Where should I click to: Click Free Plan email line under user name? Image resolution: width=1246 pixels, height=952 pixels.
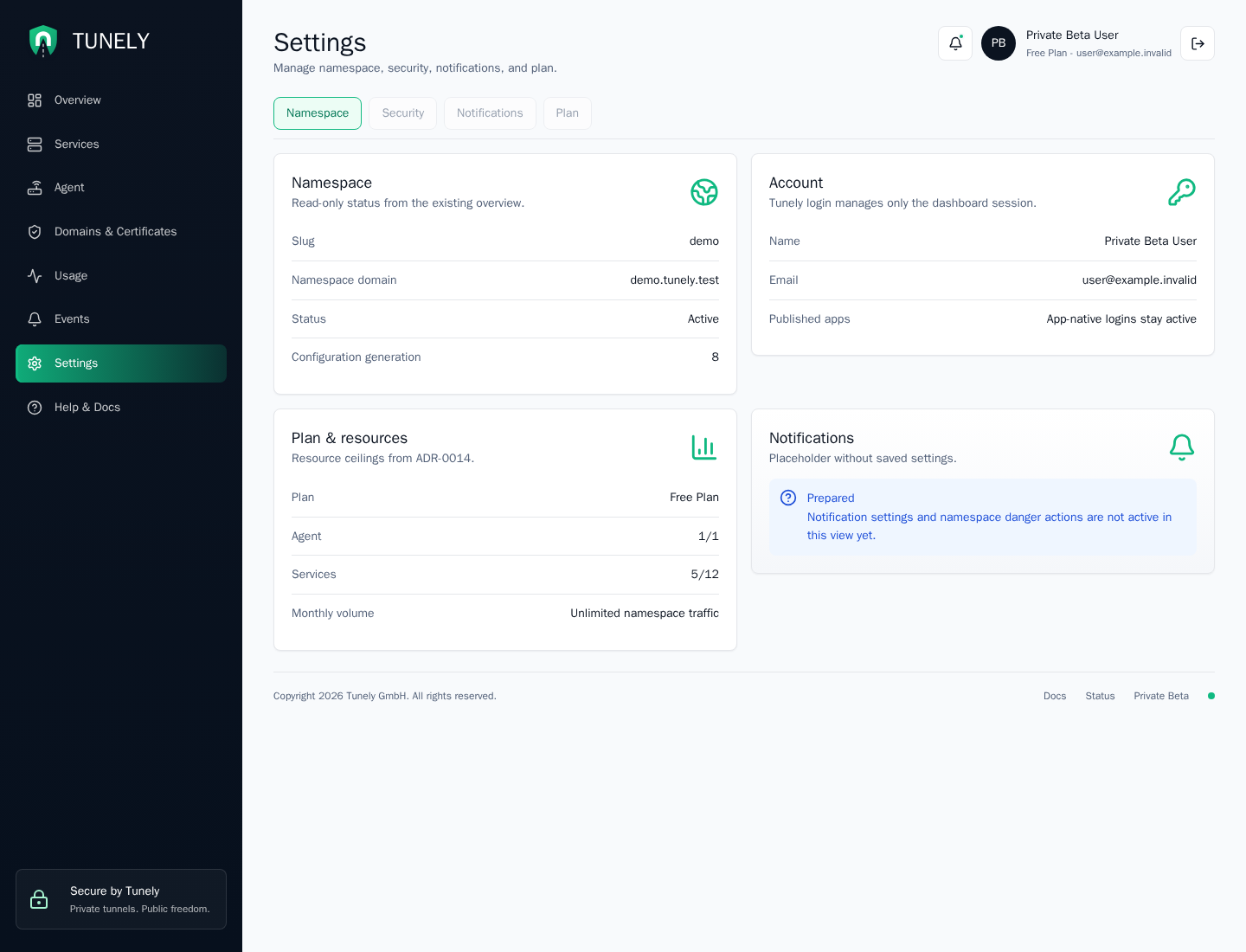click(1099, 54)
